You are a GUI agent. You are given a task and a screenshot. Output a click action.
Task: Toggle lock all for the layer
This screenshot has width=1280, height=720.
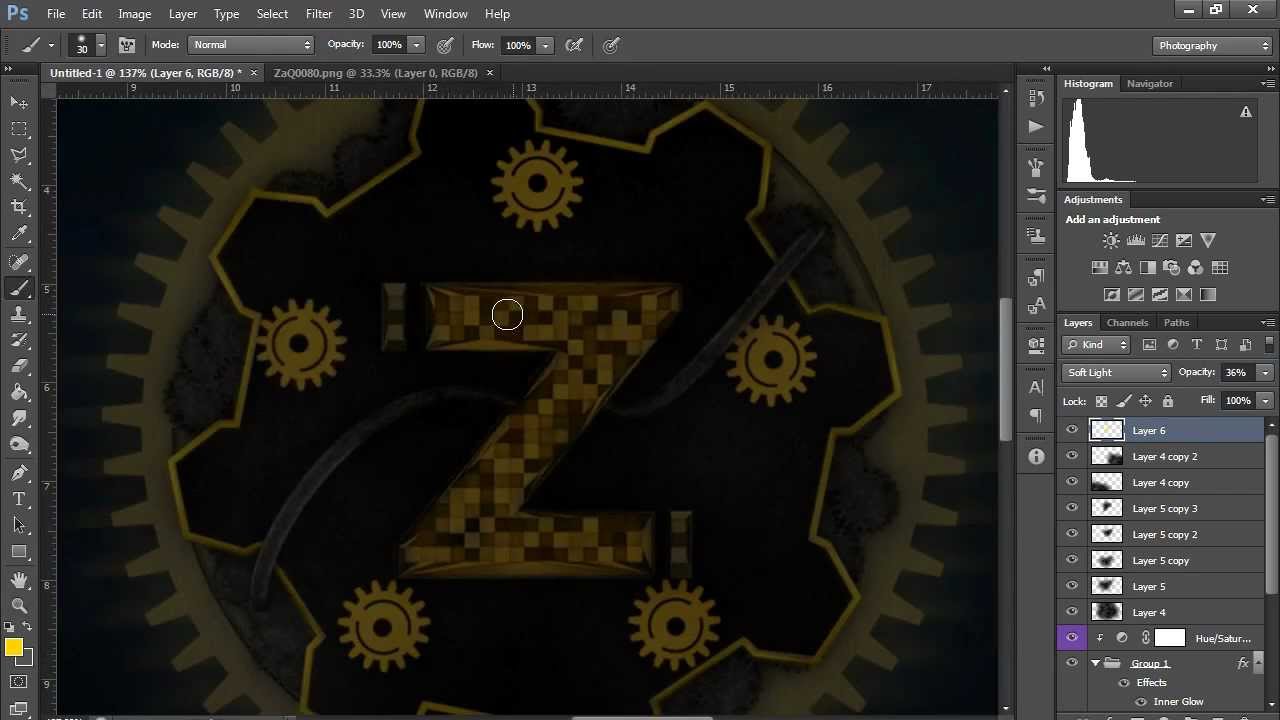point(1167,401)
